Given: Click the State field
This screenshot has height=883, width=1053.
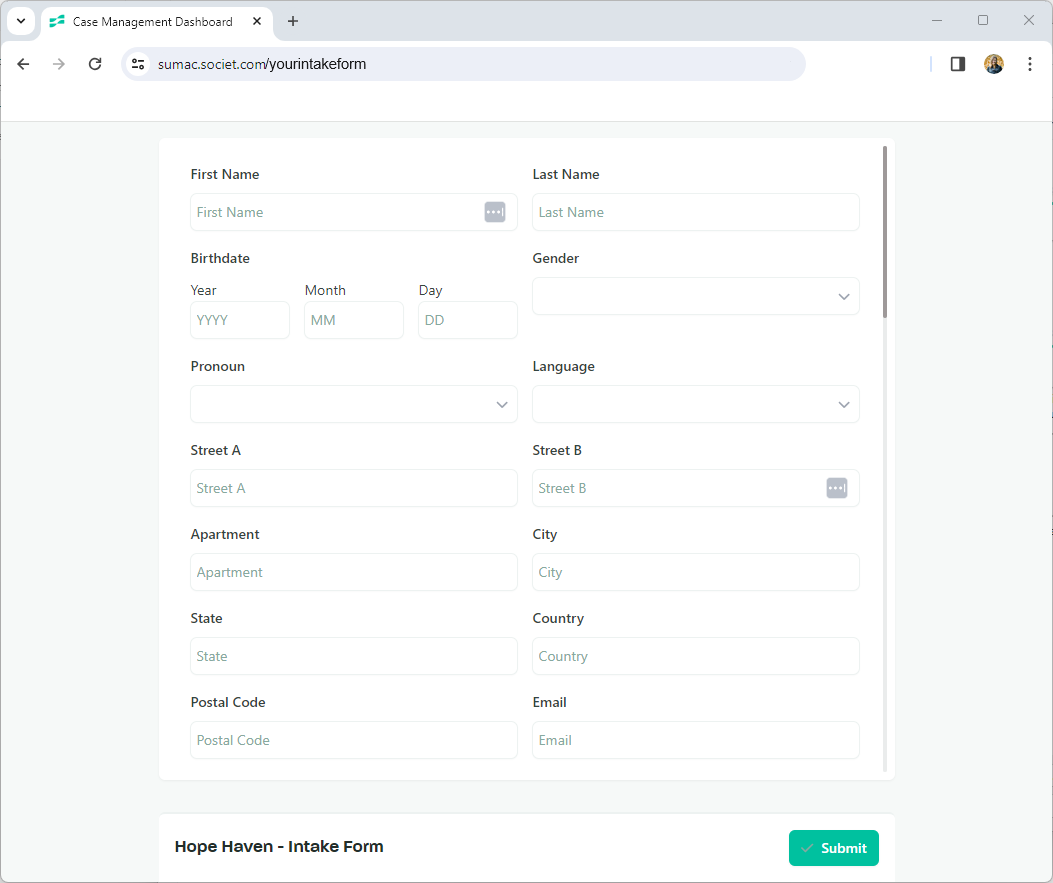Looking at the screenshot, I should point(354,656).
